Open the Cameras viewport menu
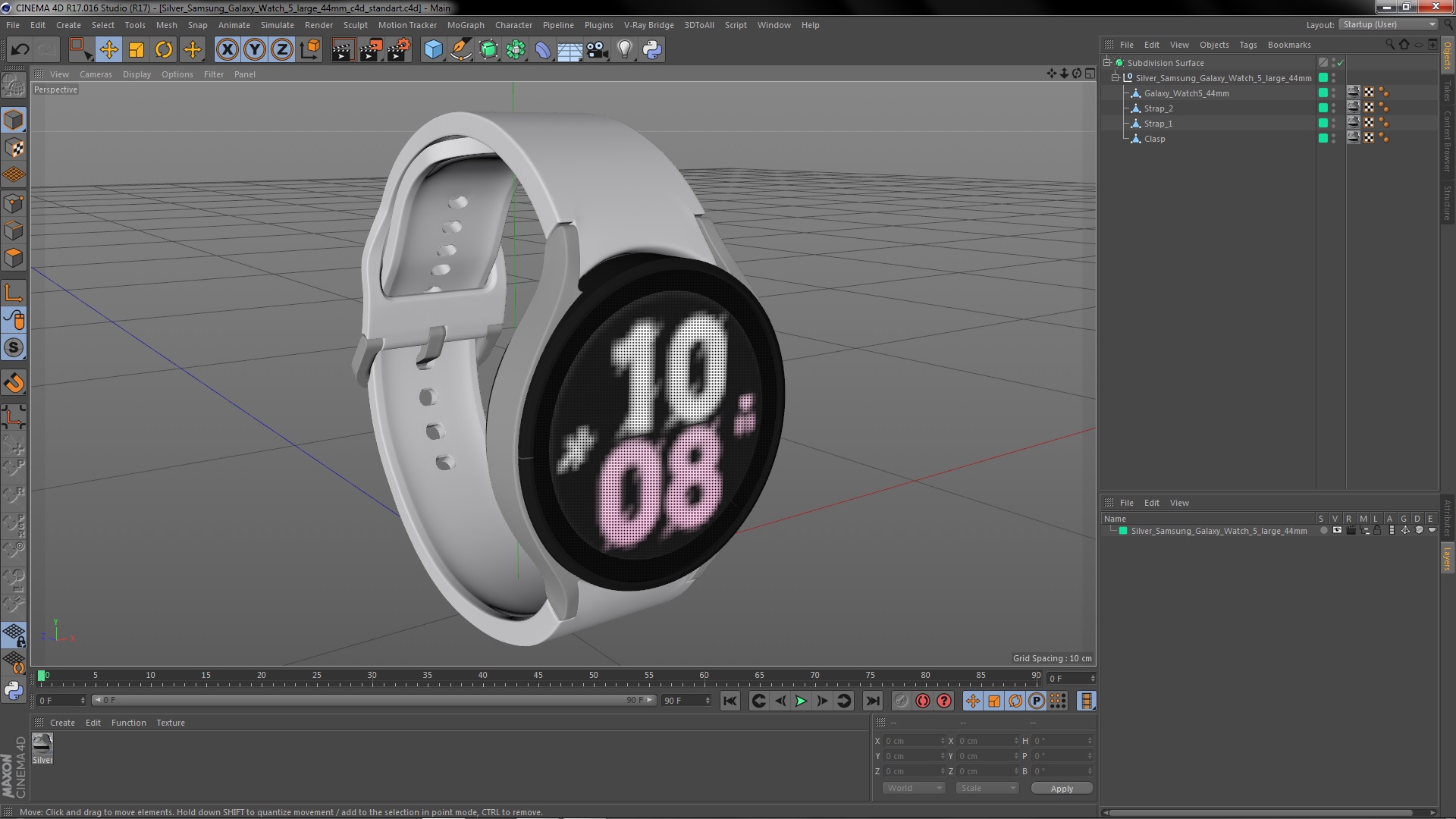 click(96, 74)
